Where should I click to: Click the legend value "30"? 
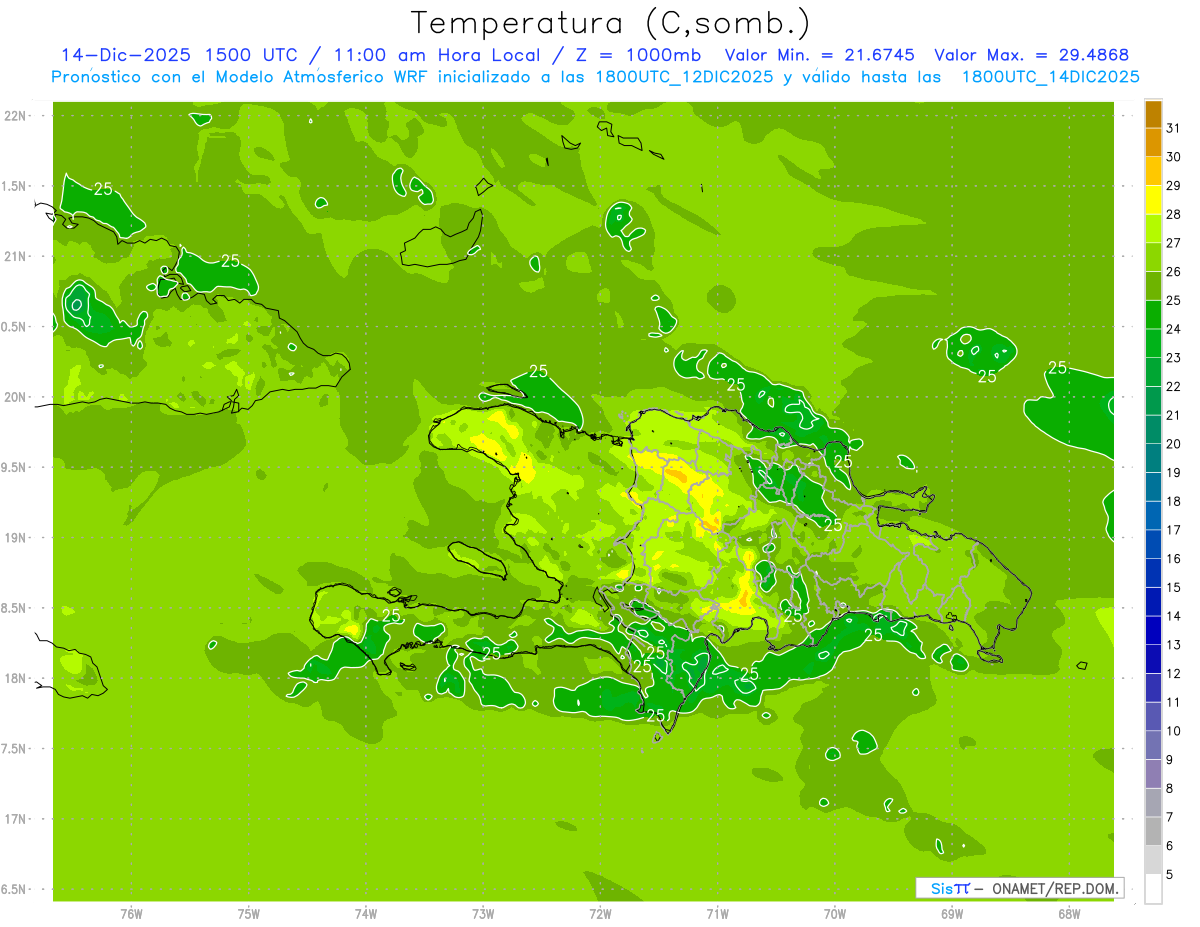click(1174, 157)
